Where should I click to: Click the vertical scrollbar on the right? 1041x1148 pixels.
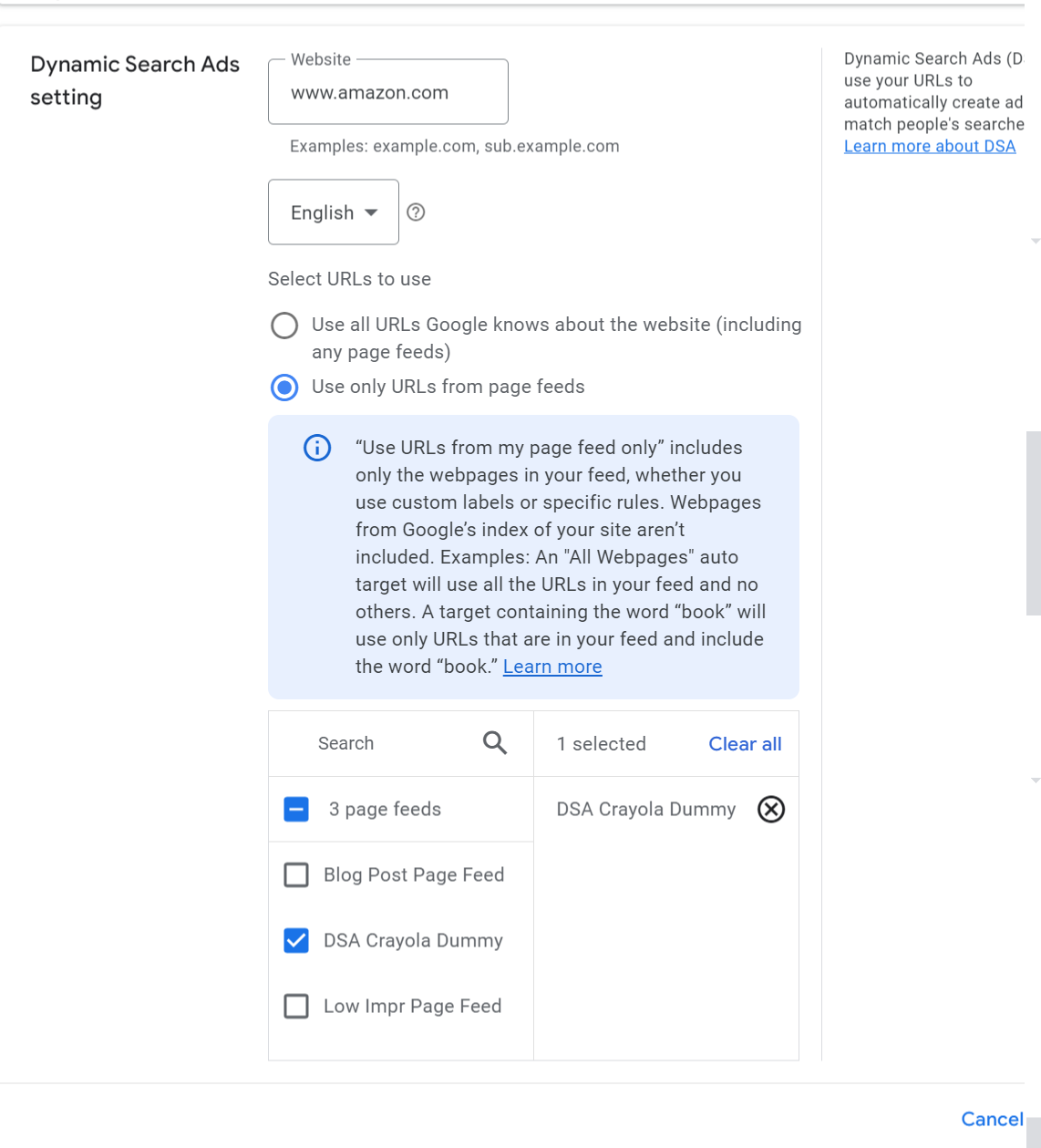click(1034, 523)
